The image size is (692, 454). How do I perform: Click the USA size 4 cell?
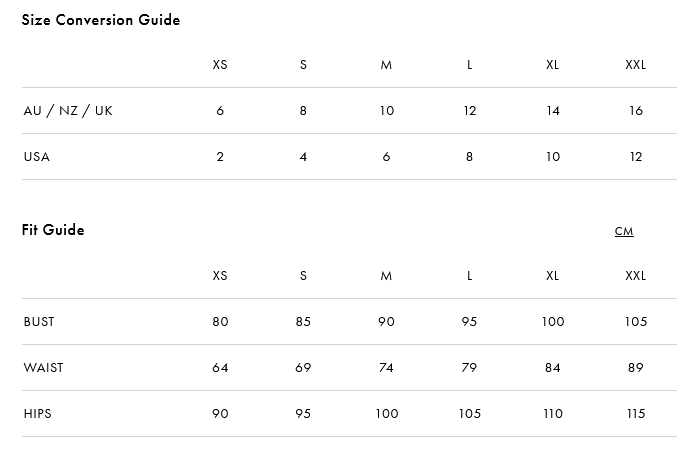[303, 157]
